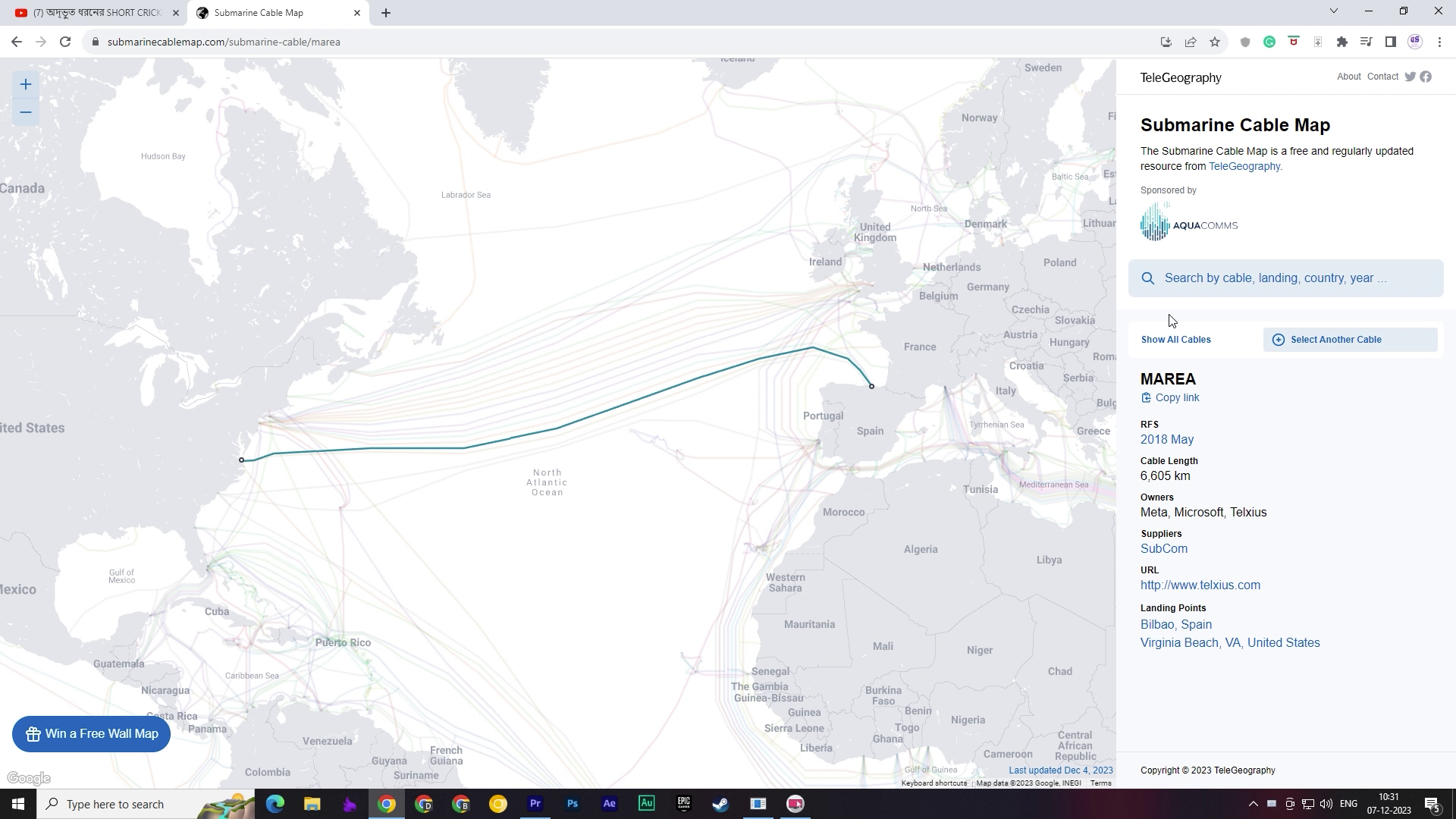
Task: Click the Select Another Cable button
Action: [1350, 339]
